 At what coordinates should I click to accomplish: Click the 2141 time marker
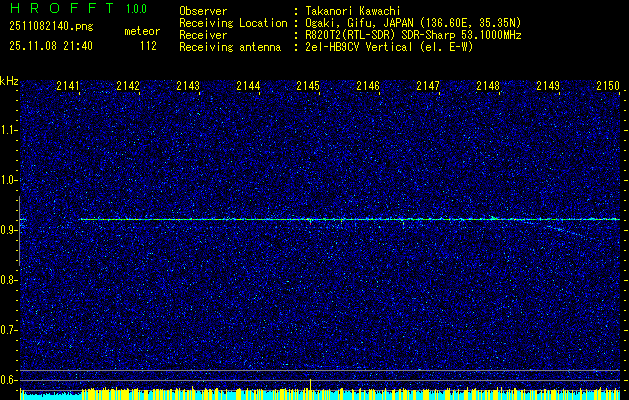point(68,86)
